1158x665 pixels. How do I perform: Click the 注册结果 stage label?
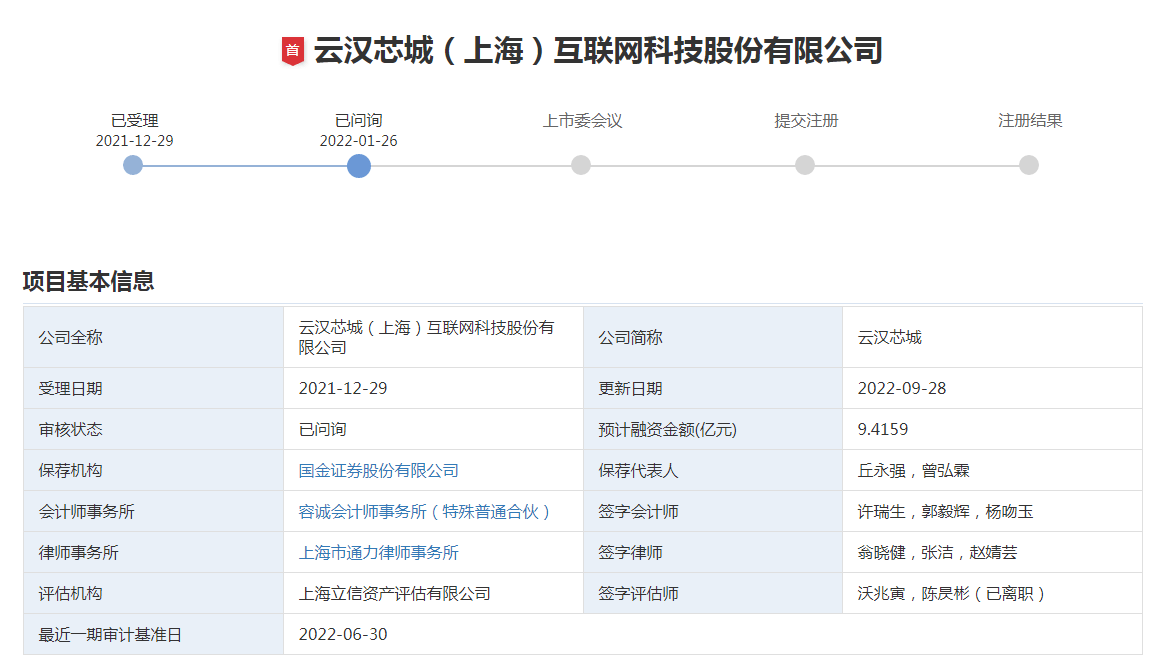pyautogui.click(x=1029, y=120)
